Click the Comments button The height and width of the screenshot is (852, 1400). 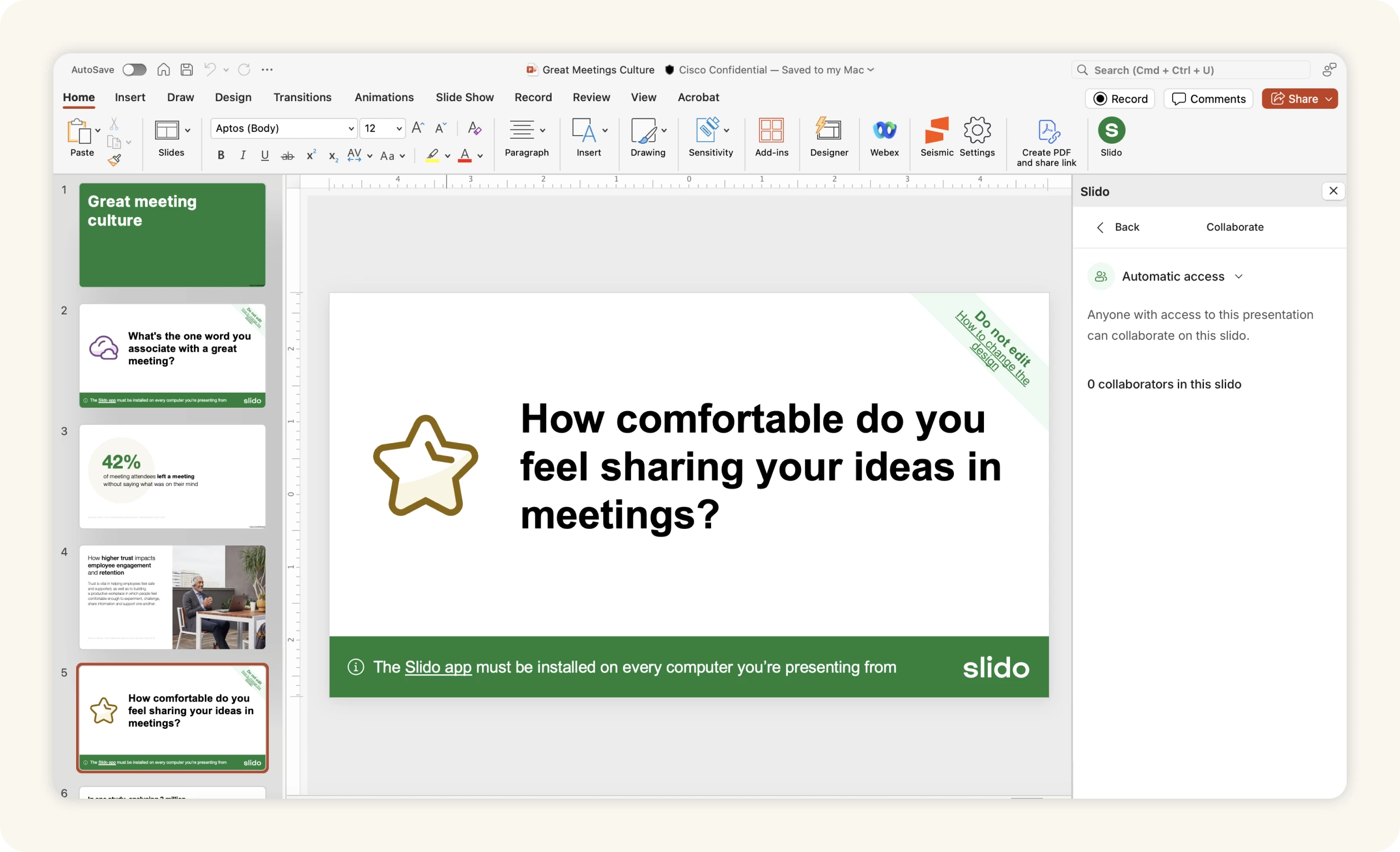(x=1208, y=99)
